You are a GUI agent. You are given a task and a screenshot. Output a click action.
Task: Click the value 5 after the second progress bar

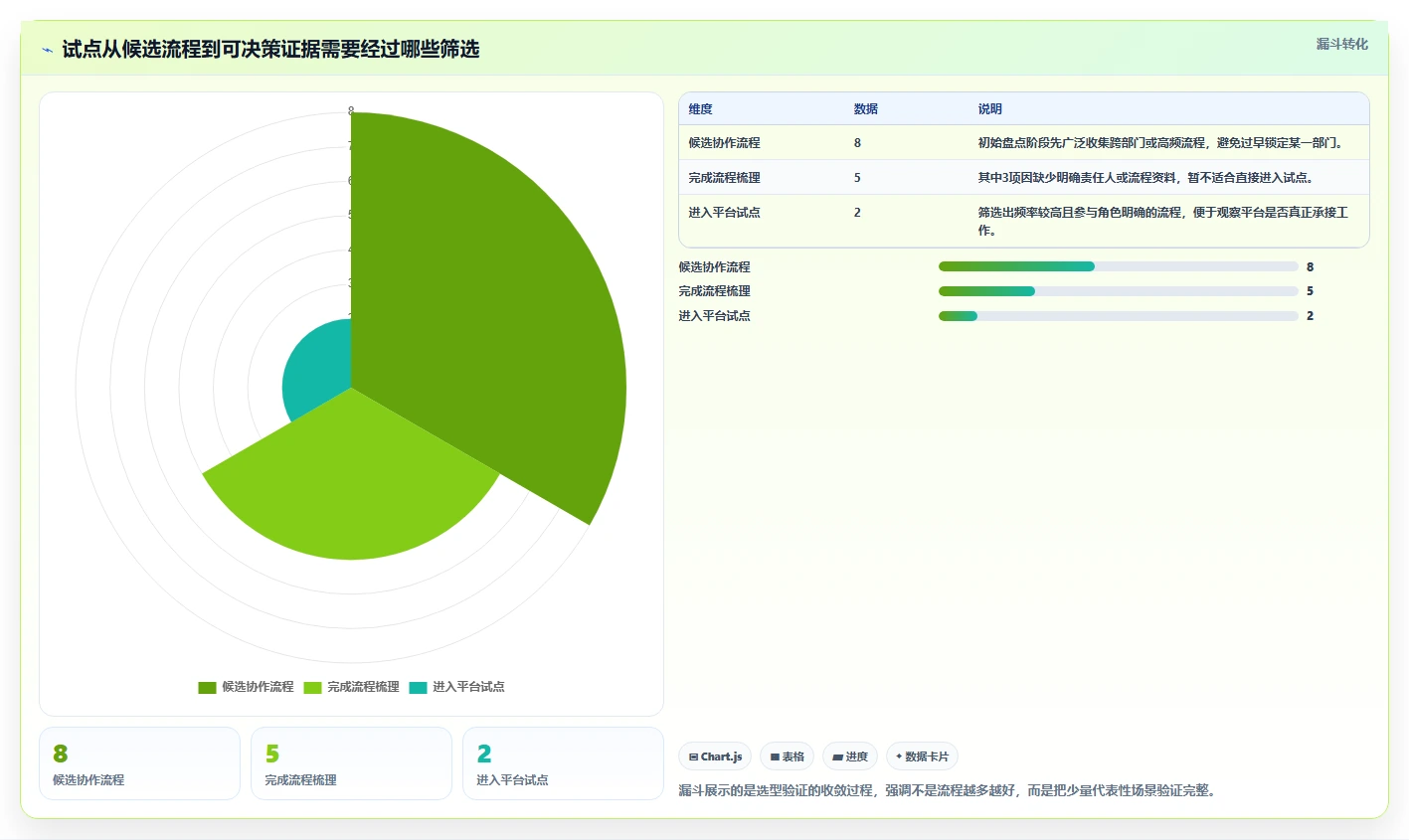click(1310, 291)
